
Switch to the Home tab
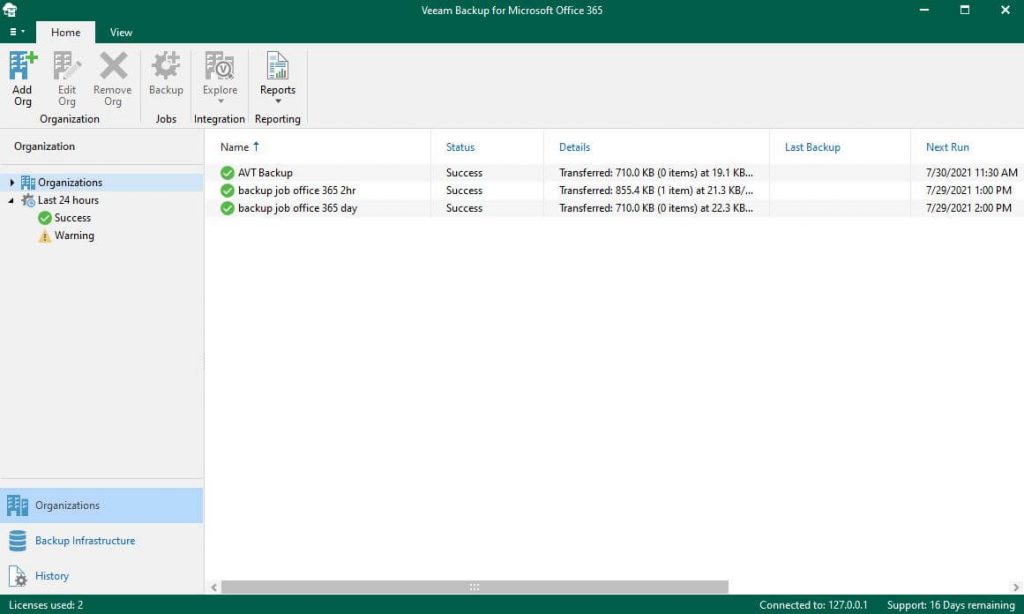coord(65,32)
